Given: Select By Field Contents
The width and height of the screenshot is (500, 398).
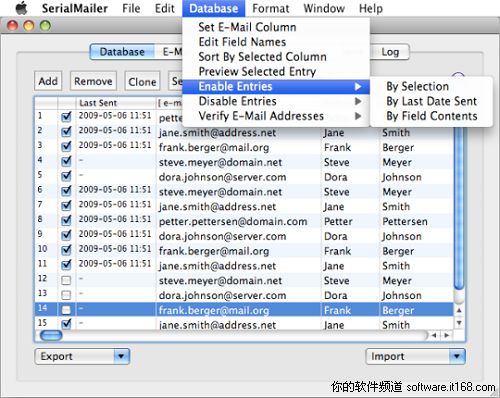Looking at the screenshot, I should point(431,116).
